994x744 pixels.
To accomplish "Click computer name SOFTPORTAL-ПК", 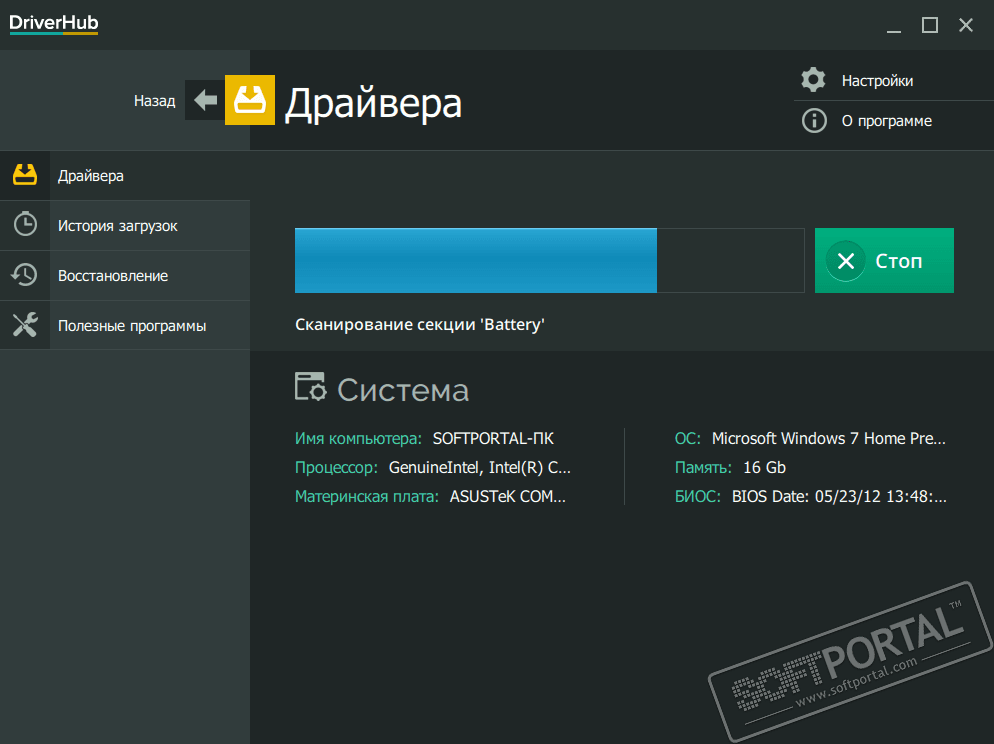I will pos(493,439).
